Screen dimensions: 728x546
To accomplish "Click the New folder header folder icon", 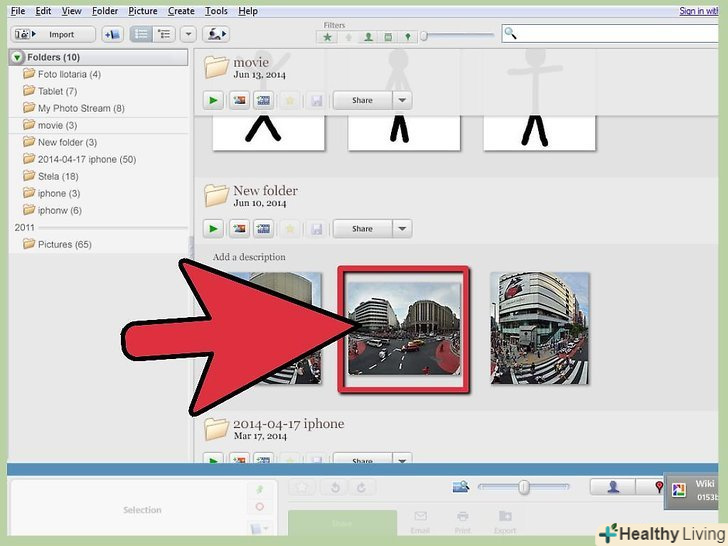I will pyautogui.click(x=216, y=195).
